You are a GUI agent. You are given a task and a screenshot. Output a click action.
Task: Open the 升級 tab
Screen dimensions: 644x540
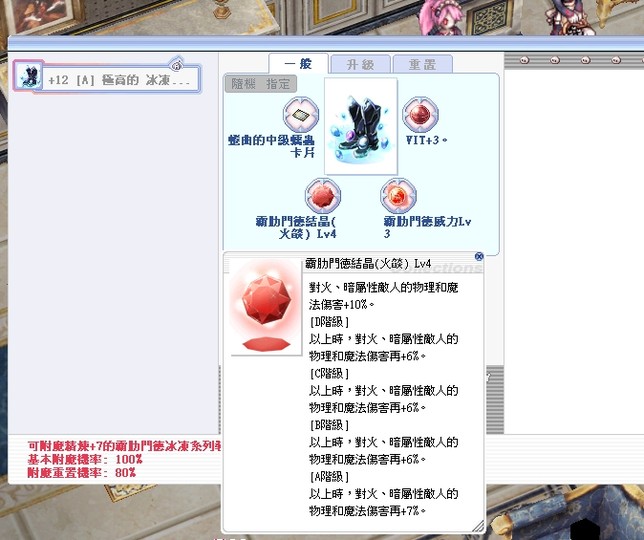360,65
